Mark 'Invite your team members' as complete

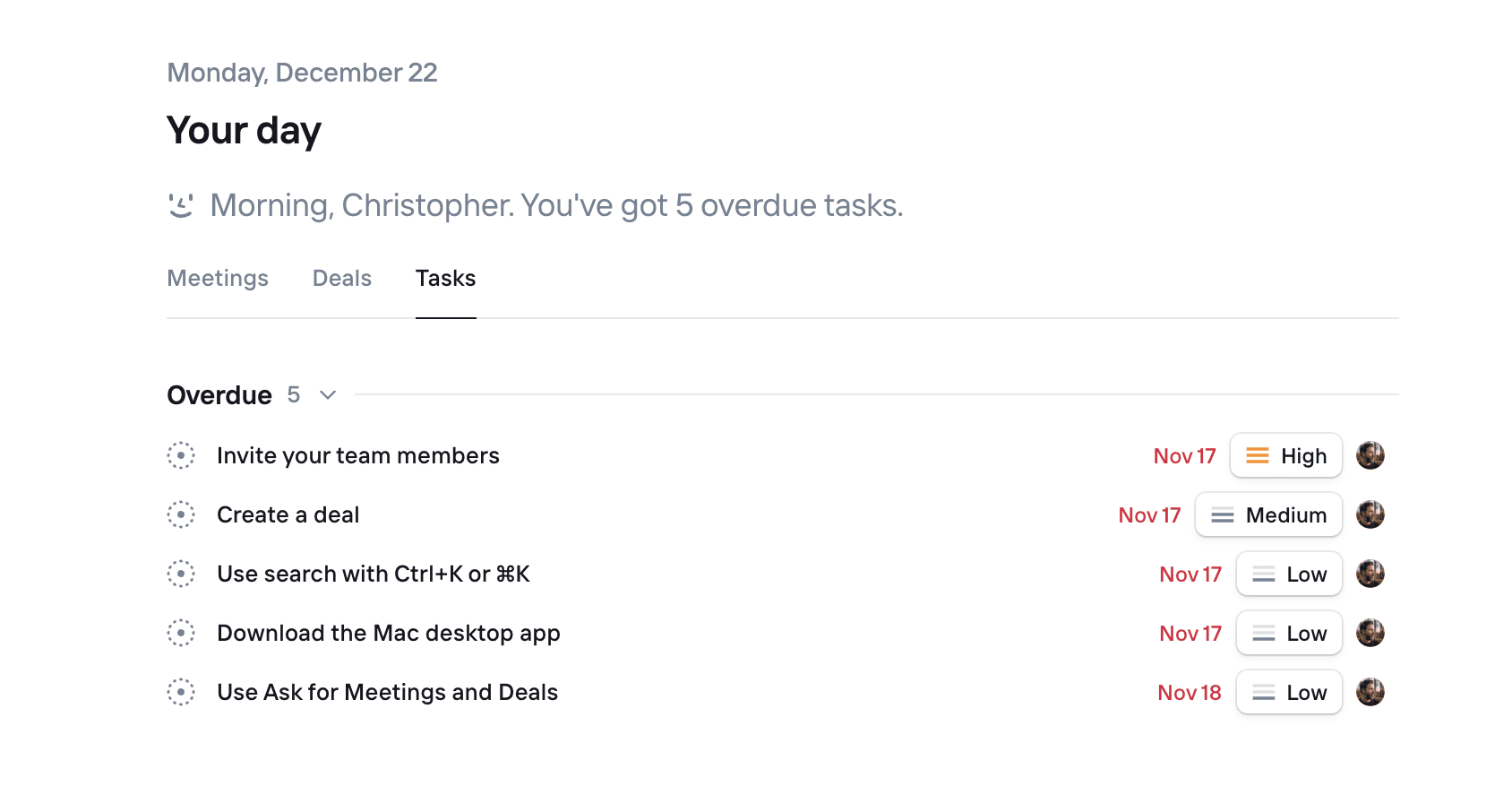point(181,455)
